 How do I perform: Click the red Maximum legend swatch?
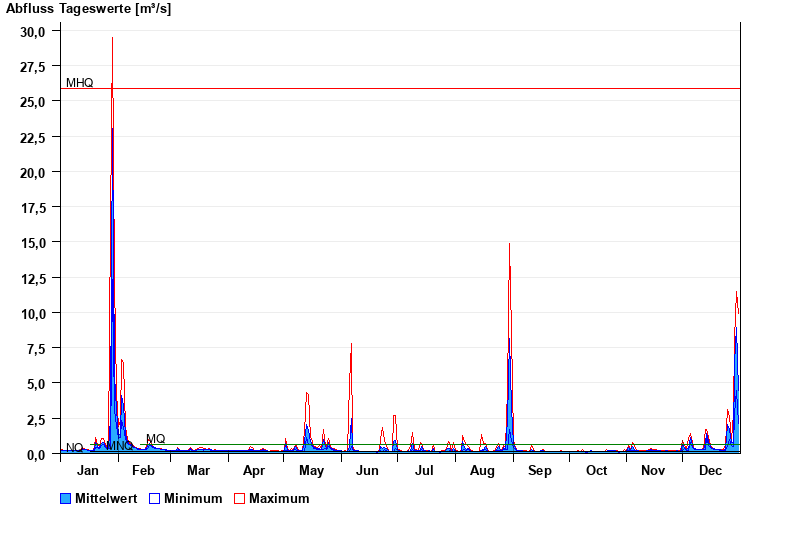pos(239,498)
